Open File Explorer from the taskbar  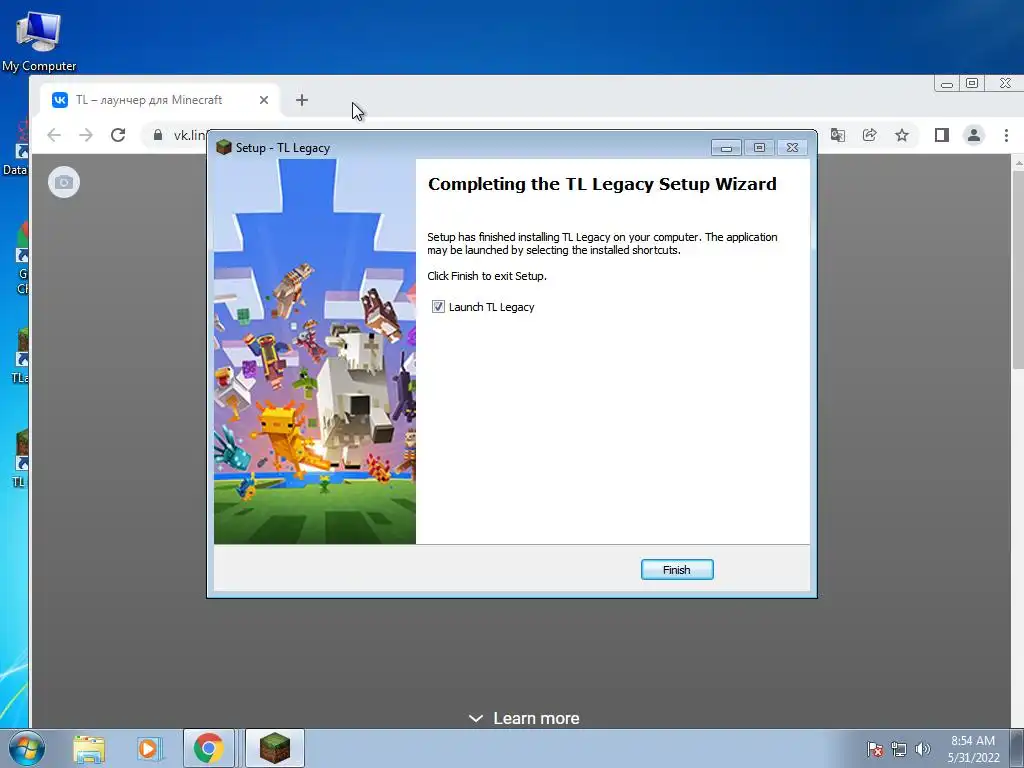pos(89,748)
